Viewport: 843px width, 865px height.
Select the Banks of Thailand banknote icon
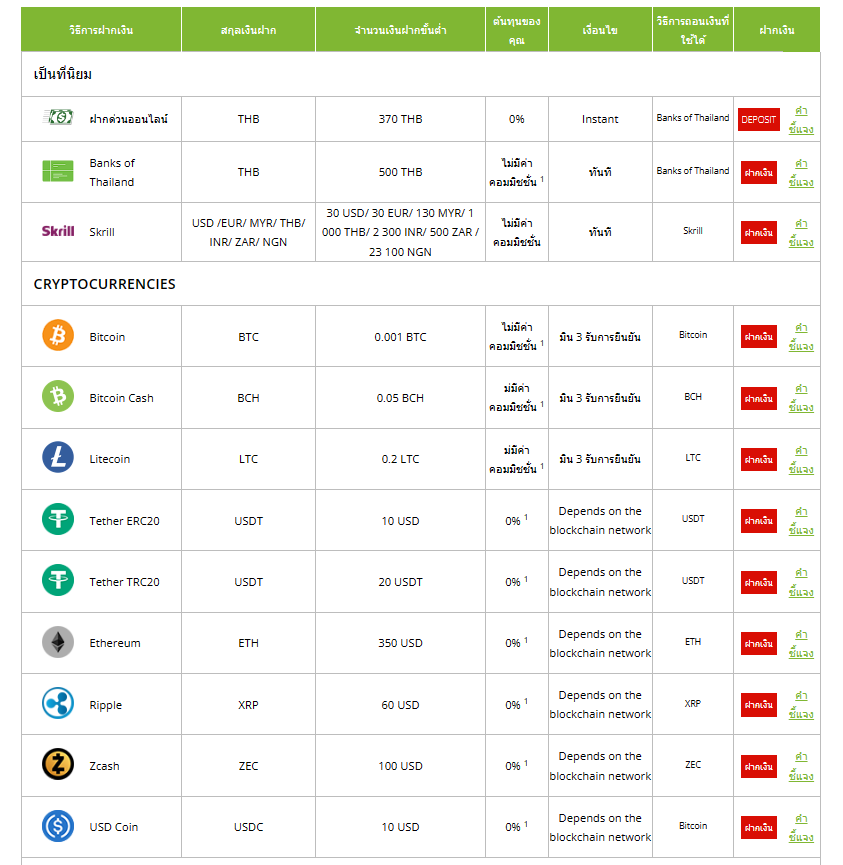pos(57,171)
